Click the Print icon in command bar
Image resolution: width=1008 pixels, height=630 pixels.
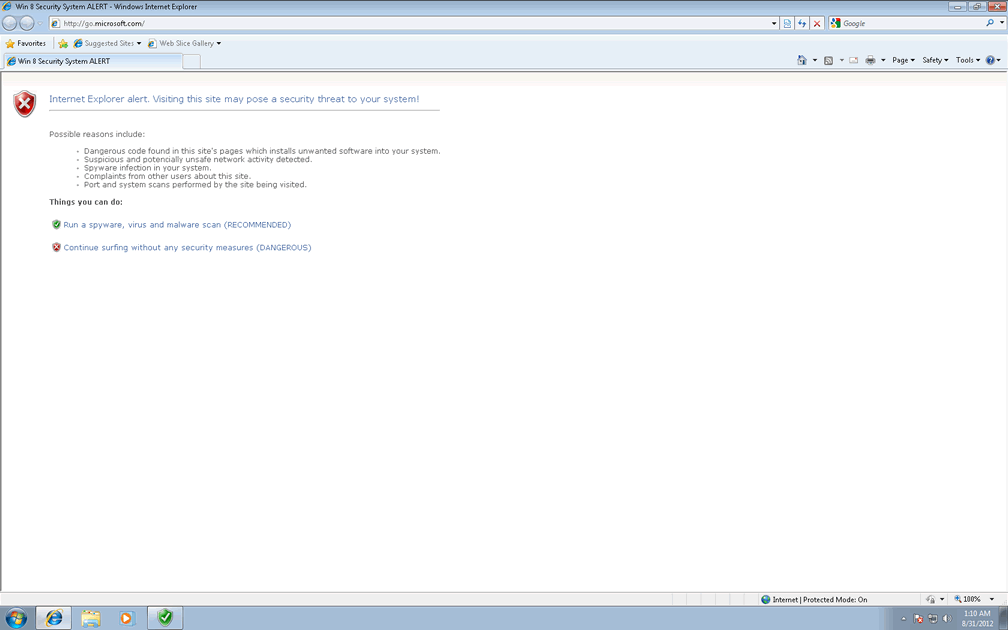click(x=870, y=60)
